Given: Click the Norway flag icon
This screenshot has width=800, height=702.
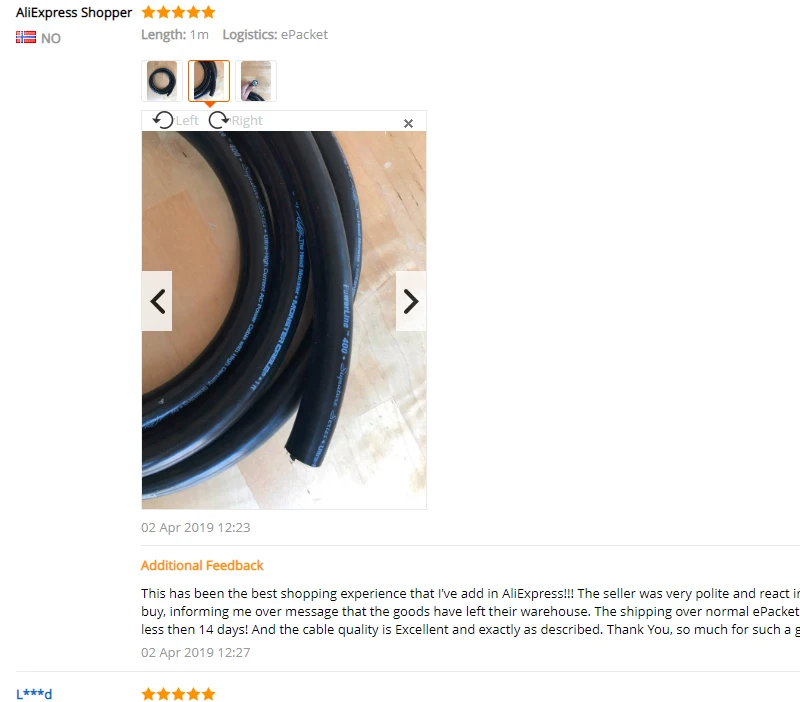Looking at the screenshot, I should 26,37.
